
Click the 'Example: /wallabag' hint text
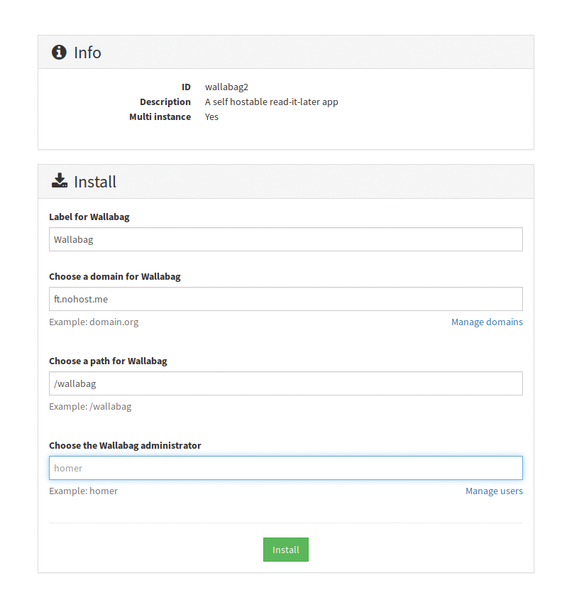(x=90, y=406)
